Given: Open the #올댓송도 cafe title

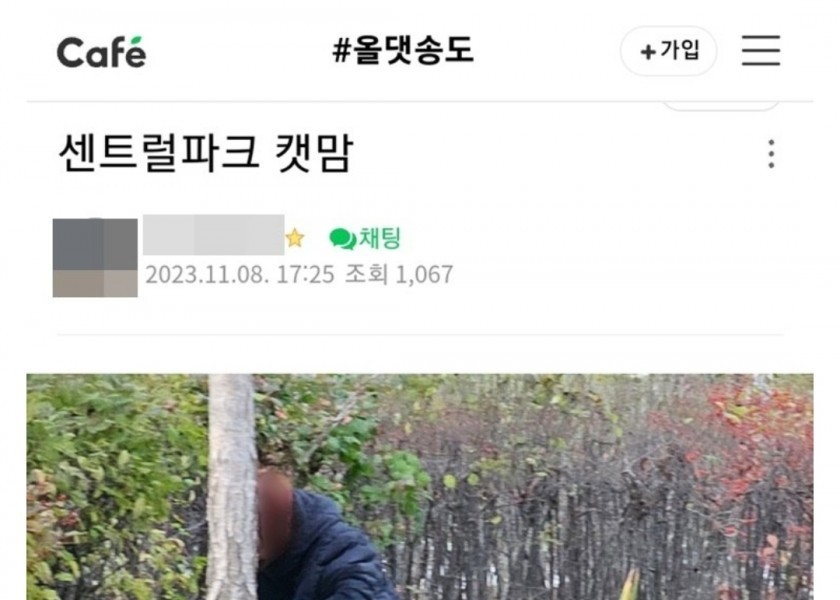Looking at the screenshot, I should point(403,50).
